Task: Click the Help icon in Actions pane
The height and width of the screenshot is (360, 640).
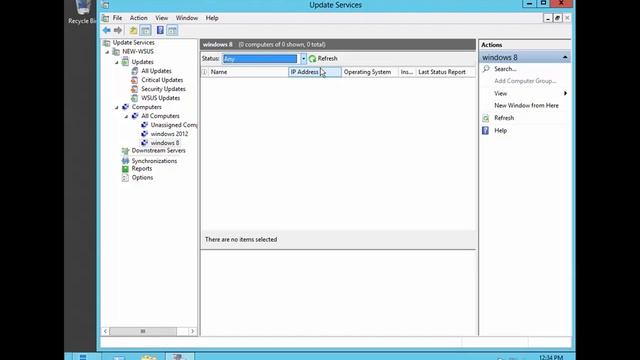Action: [485, 131]
